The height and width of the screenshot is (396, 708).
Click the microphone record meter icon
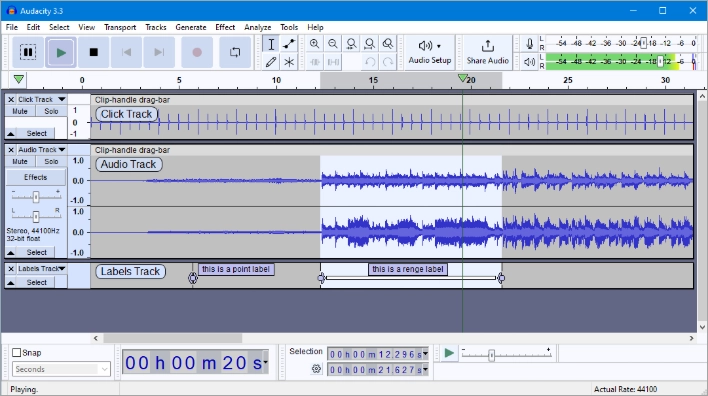(530, 44)
